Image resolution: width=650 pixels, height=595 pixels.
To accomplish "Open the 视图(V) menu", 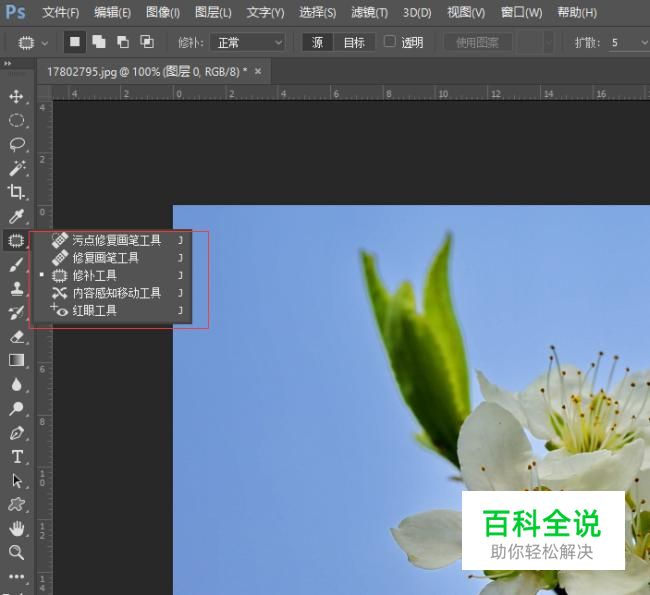I will (466, 12).
